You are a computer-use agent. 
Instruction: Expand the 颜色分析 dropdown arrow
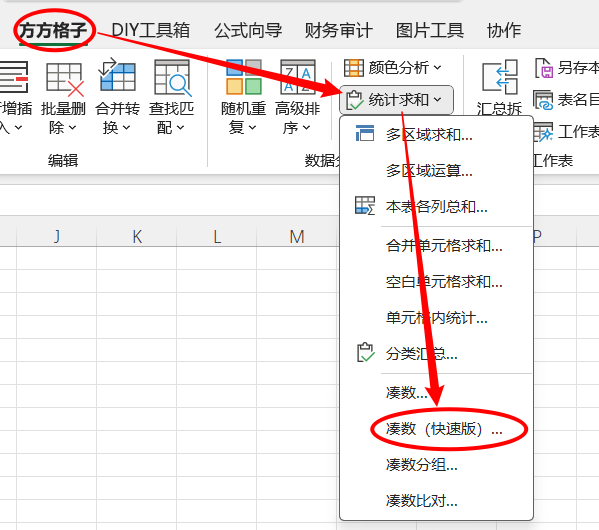[438, 68]
